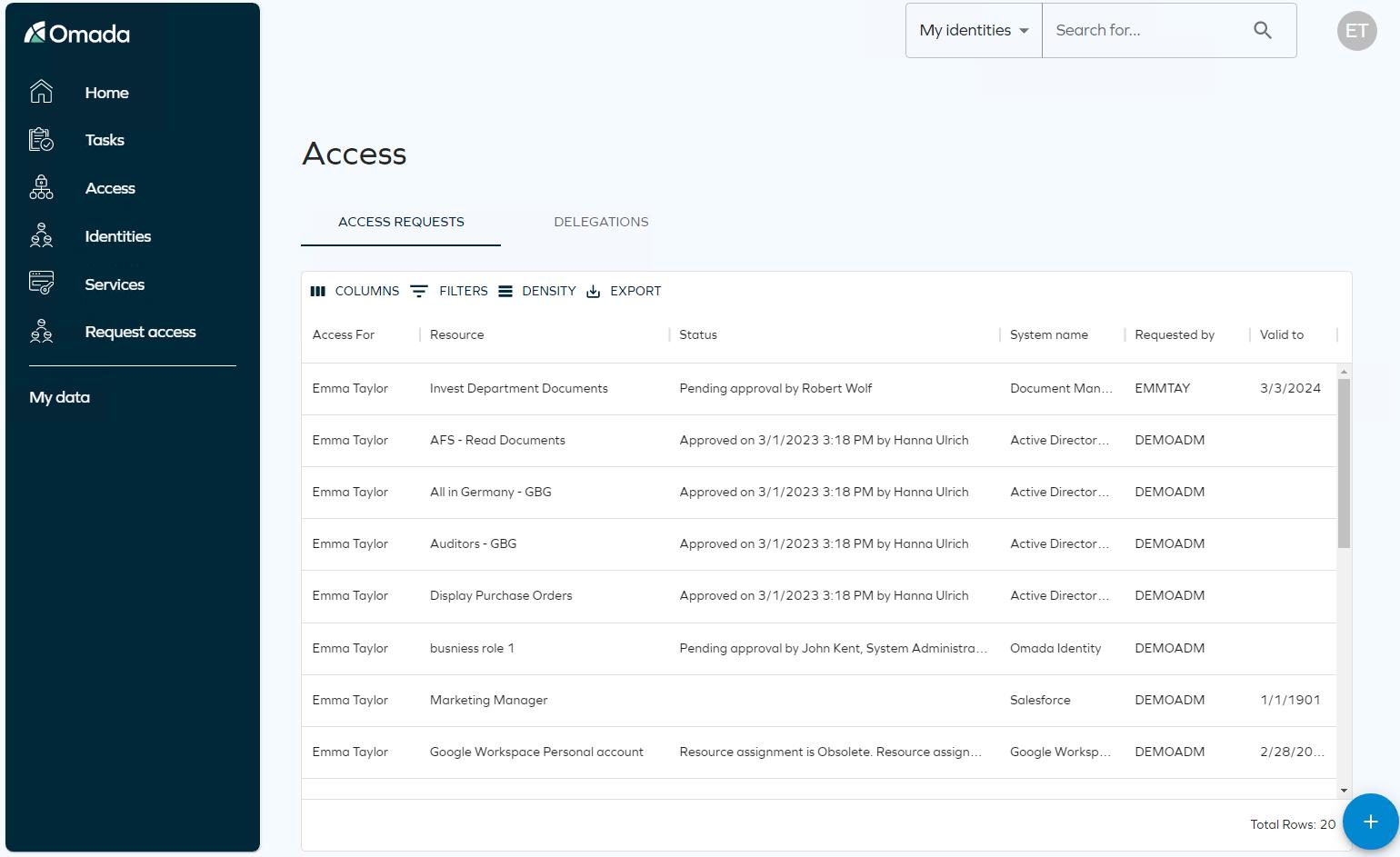The width and height of the screenshot is (1400, 857).
Task: Click Salesforce system name cell
Action: click(x=1040, y=700)
